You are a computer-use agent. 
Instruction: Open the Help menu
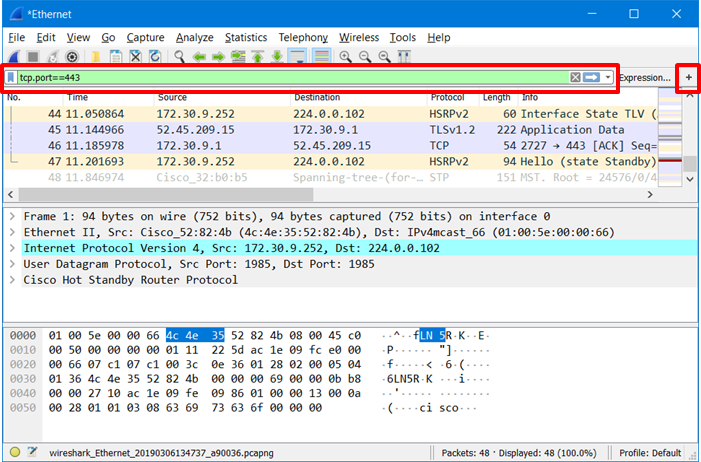pos(439,38)
